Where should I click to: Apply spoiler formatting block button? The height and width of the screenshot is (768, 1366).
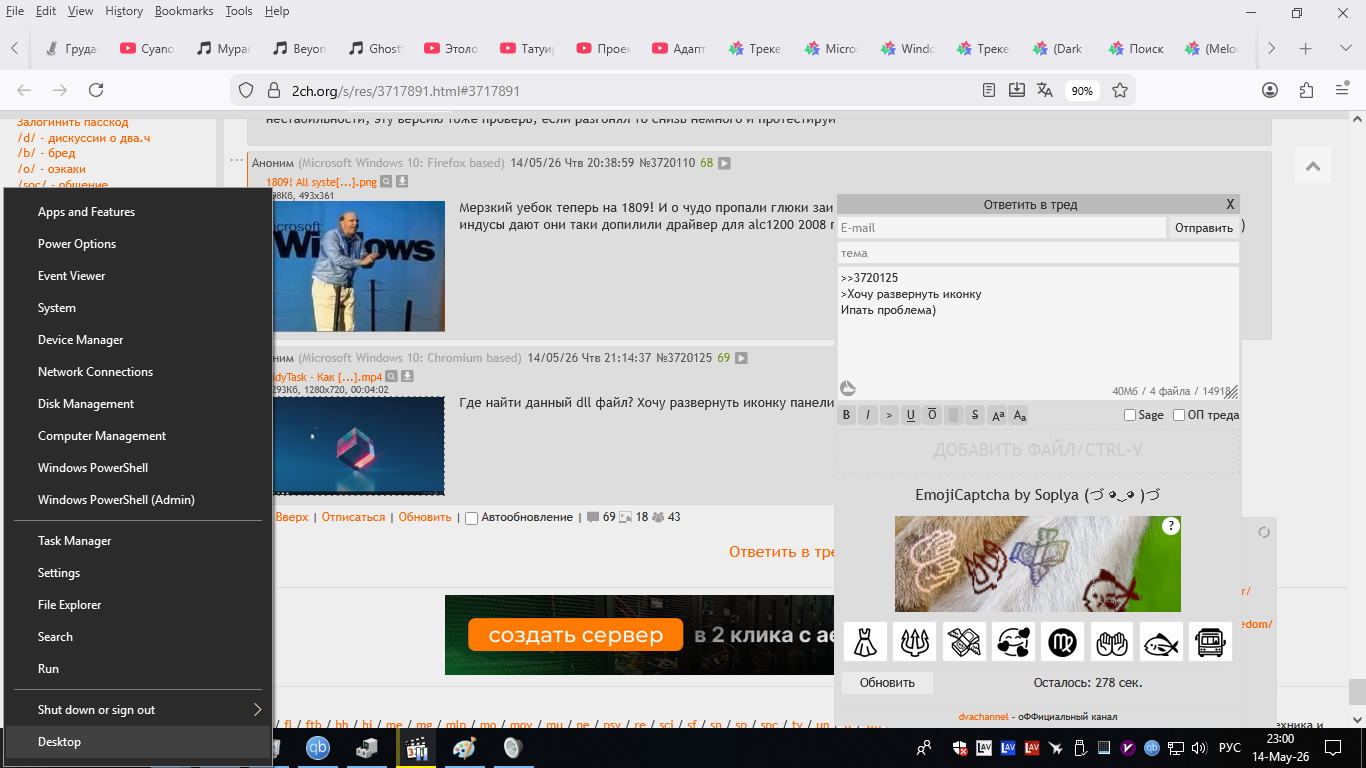pos(954,415)
